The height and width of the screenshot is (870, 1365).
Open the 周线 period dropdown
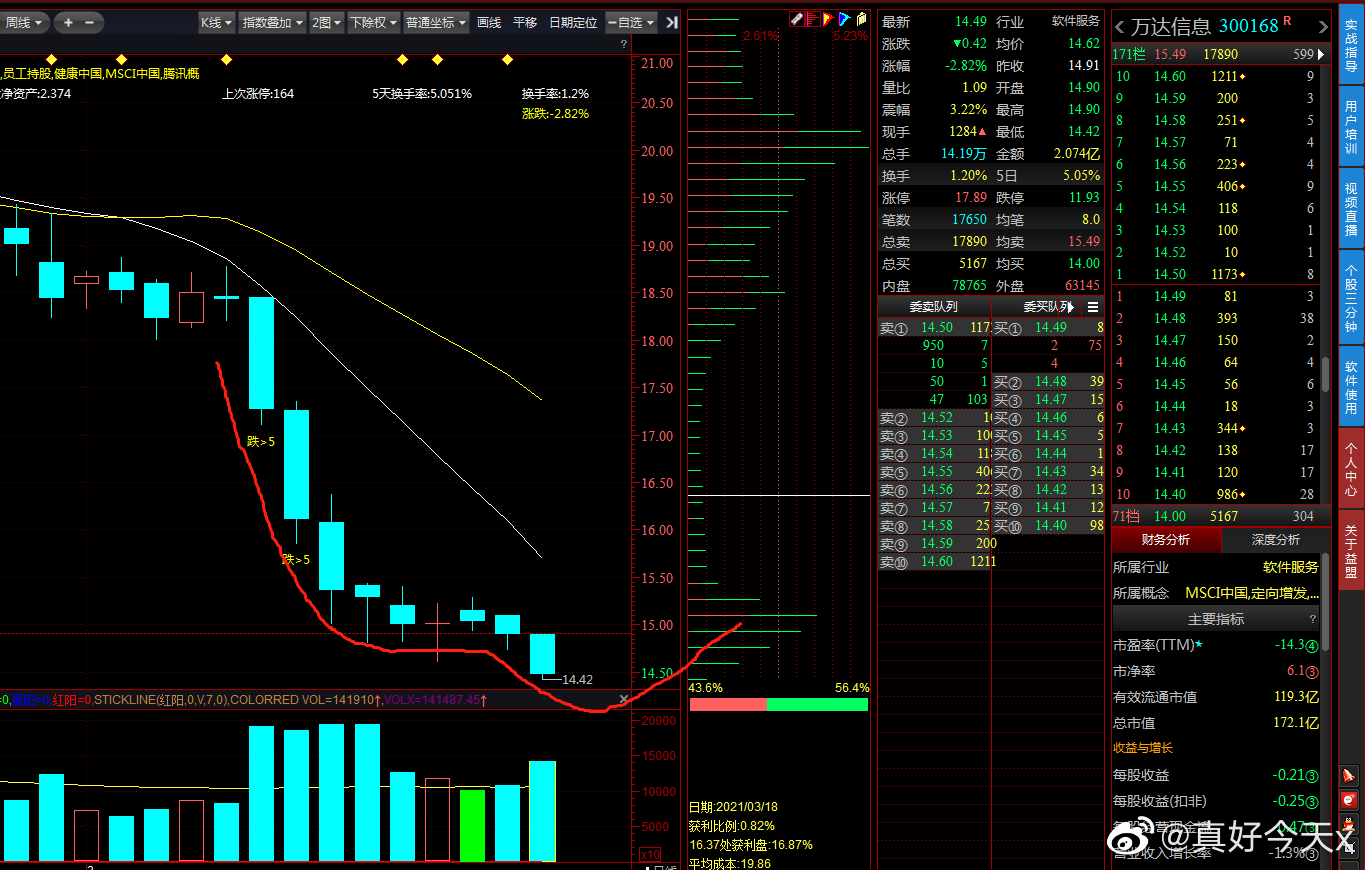25,22
